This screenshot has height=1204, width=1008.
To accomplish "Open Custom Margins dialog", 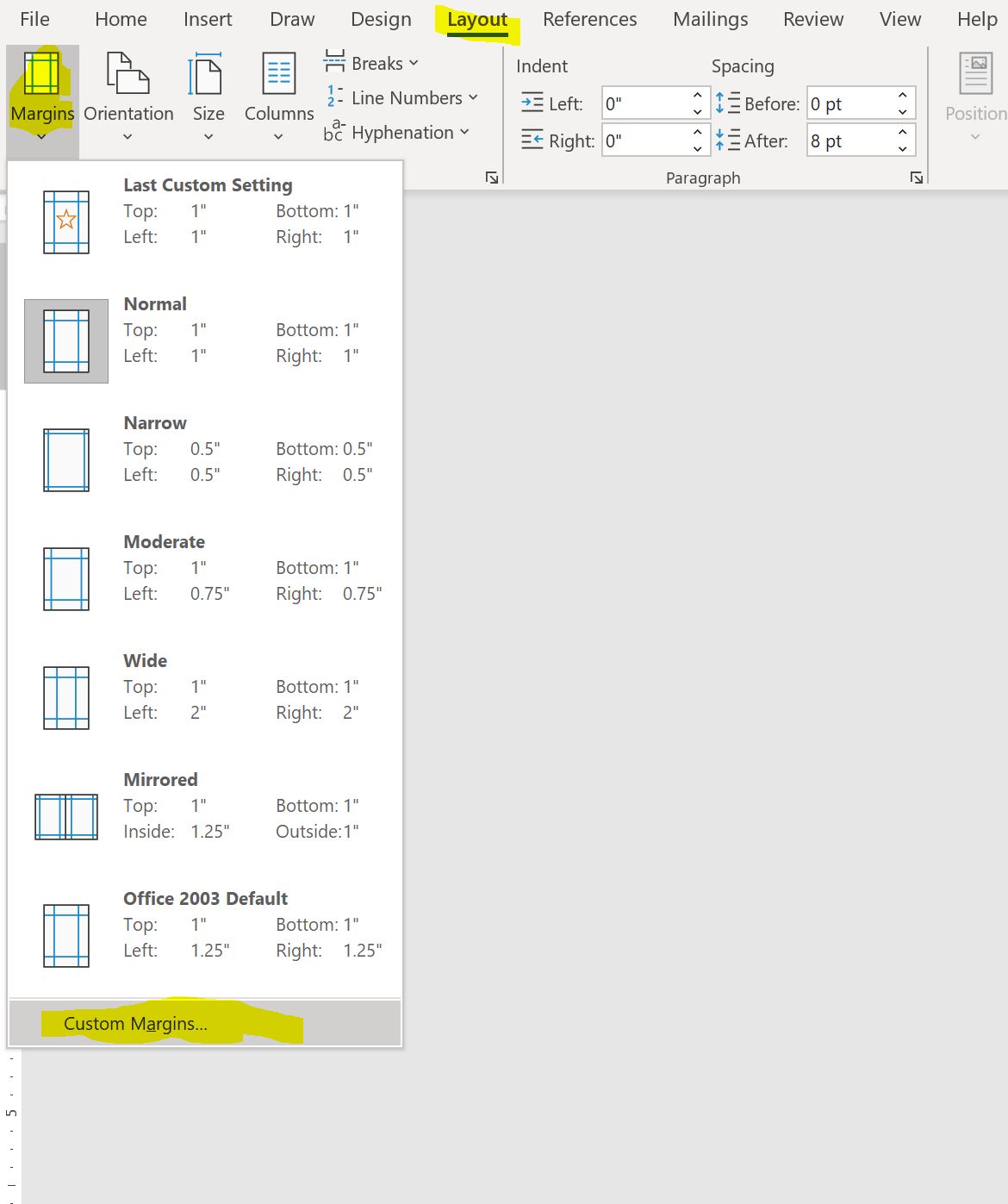I will pyautogui.click(x=204, y=1023).
